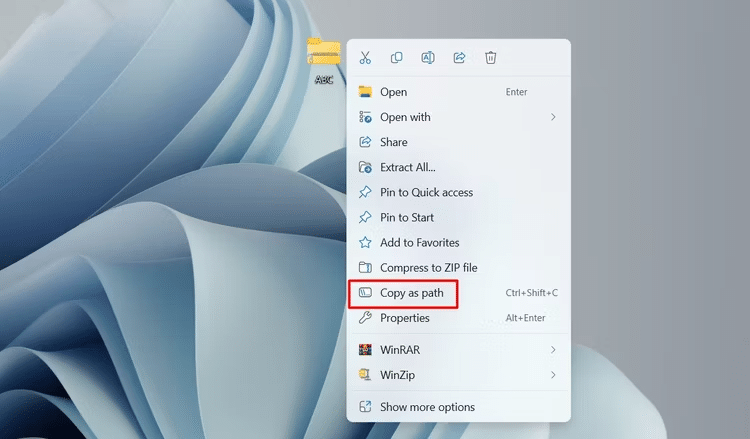Select Copy as path

(411, 293)
